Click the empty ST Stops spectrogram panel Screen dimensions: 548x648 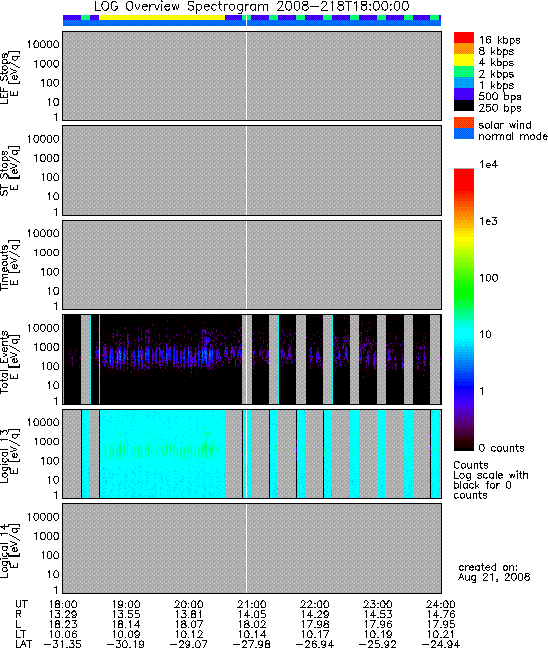[x=252, y=170]
